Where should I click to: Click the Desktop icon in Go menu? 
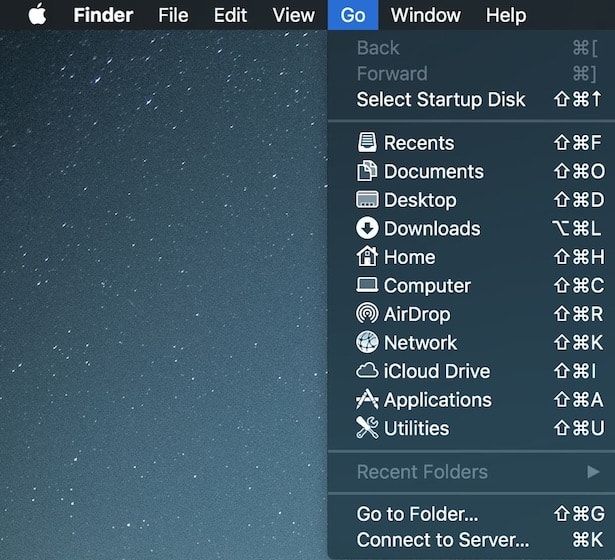367,200
